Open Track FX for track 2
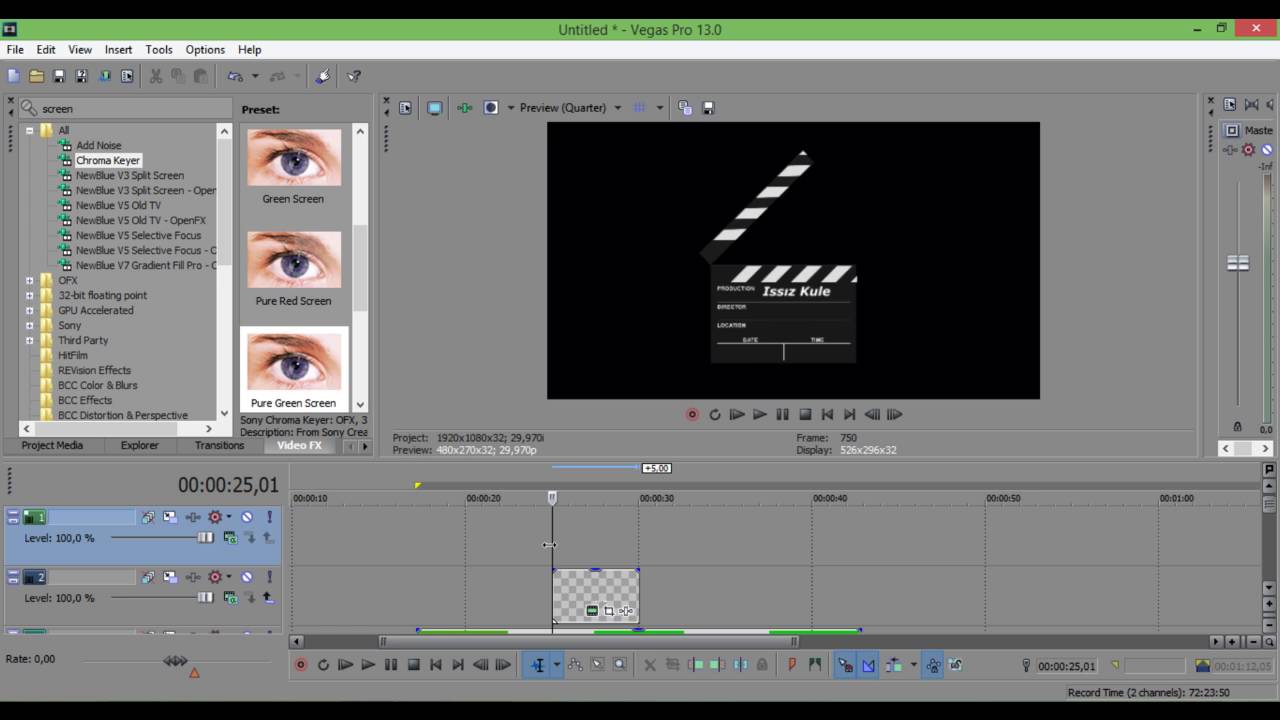The width and height of the screenshot is (1280, 720). coord(192,577)
